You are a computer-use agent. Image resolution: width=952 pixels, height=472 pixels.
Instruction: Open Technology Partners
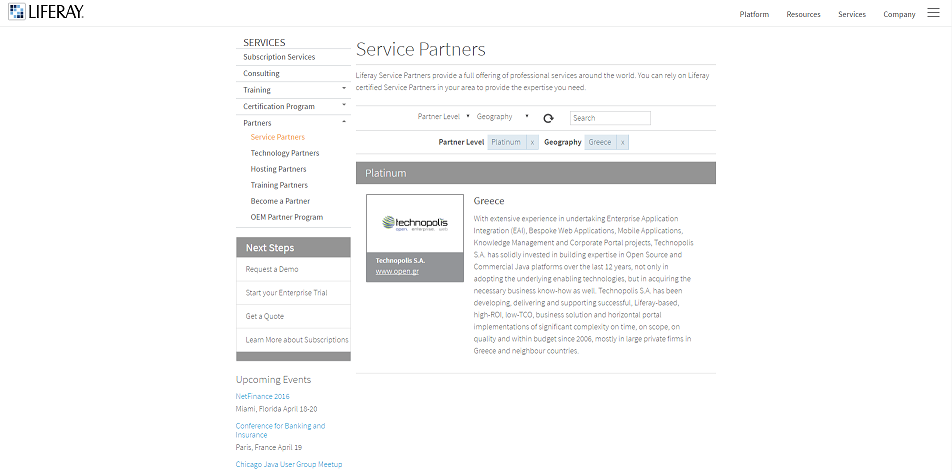click(x=285, y=153)
